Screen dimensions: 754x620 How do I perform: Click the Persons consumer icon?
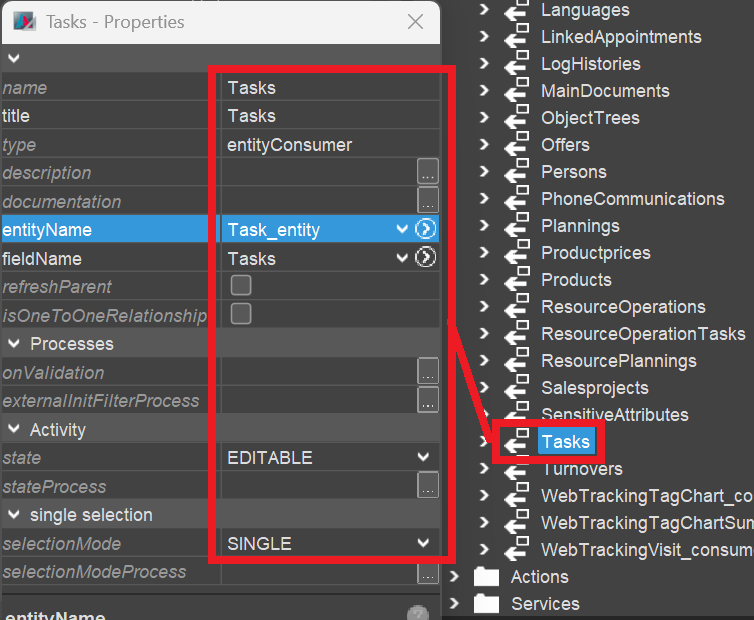pos(515,172)
